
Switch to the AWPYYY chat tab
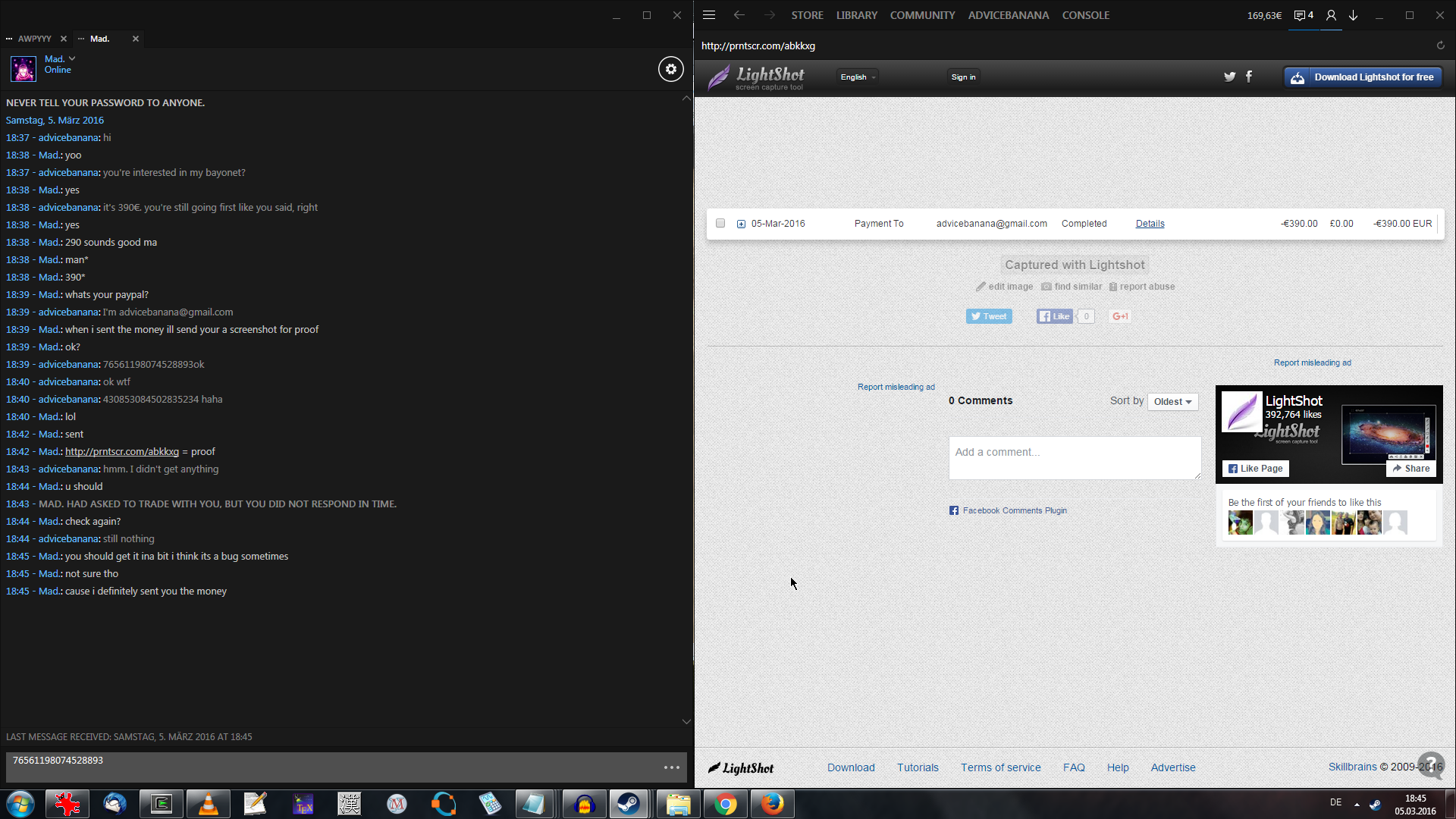click(34, 39)
